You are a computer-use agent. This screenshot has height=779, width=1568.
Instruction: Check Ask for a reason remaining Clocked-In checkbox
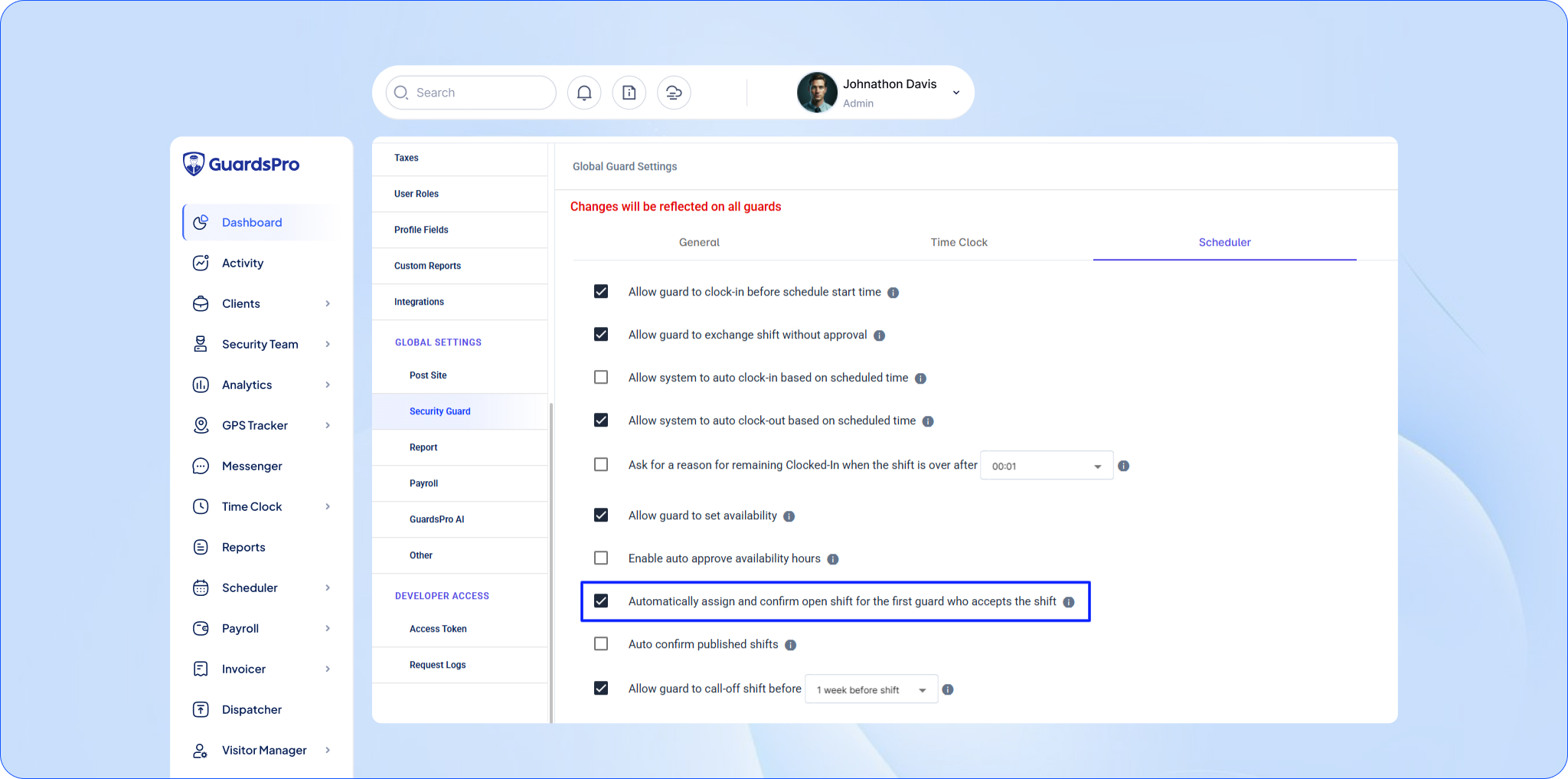pos(601,464)
